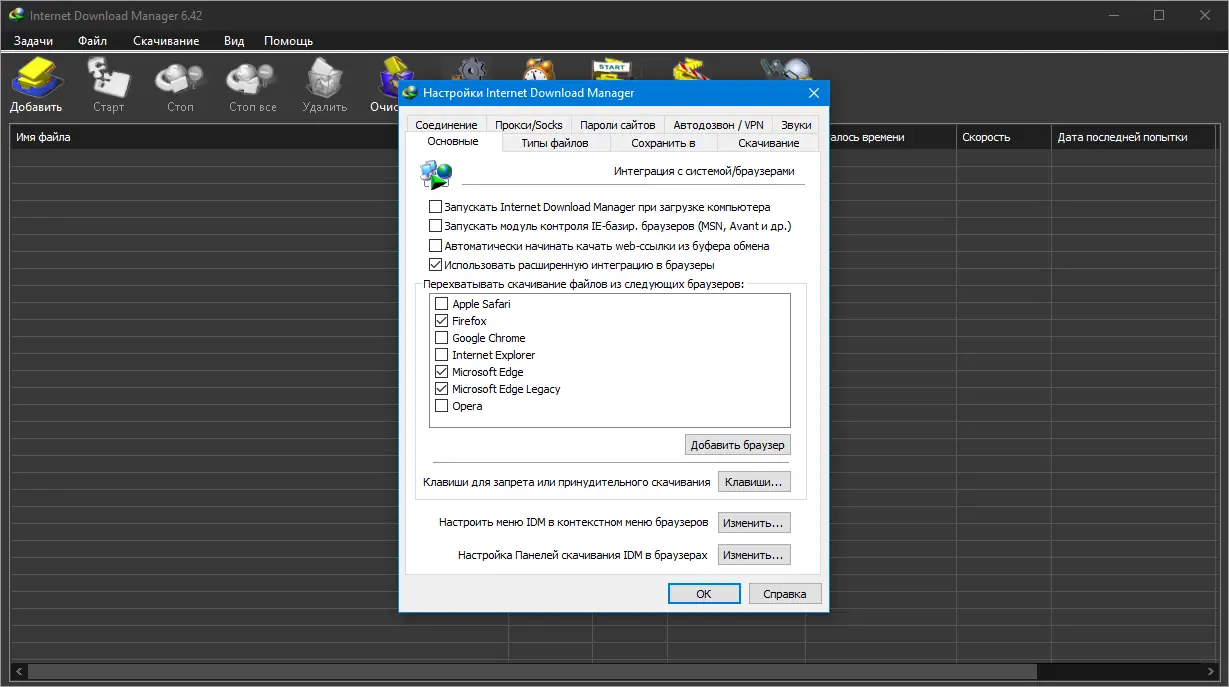Open the Пароли сайтов tab
This screenshot has width=1229, height=687.
pos(617,125)
